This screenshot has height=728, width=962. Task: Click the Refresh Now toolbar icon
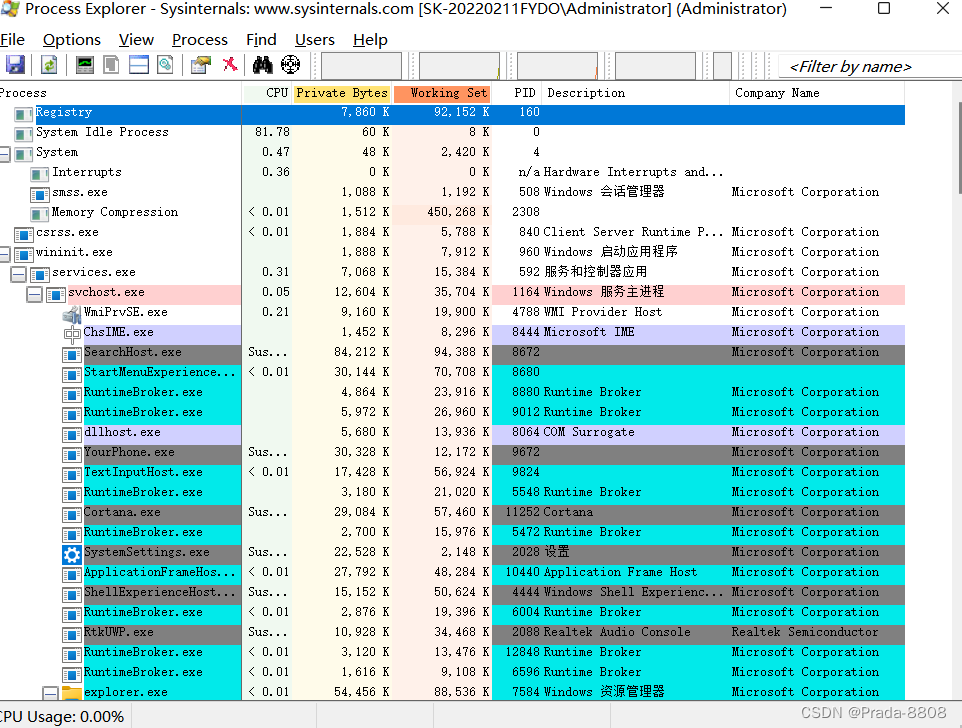(x=49, y=64)
